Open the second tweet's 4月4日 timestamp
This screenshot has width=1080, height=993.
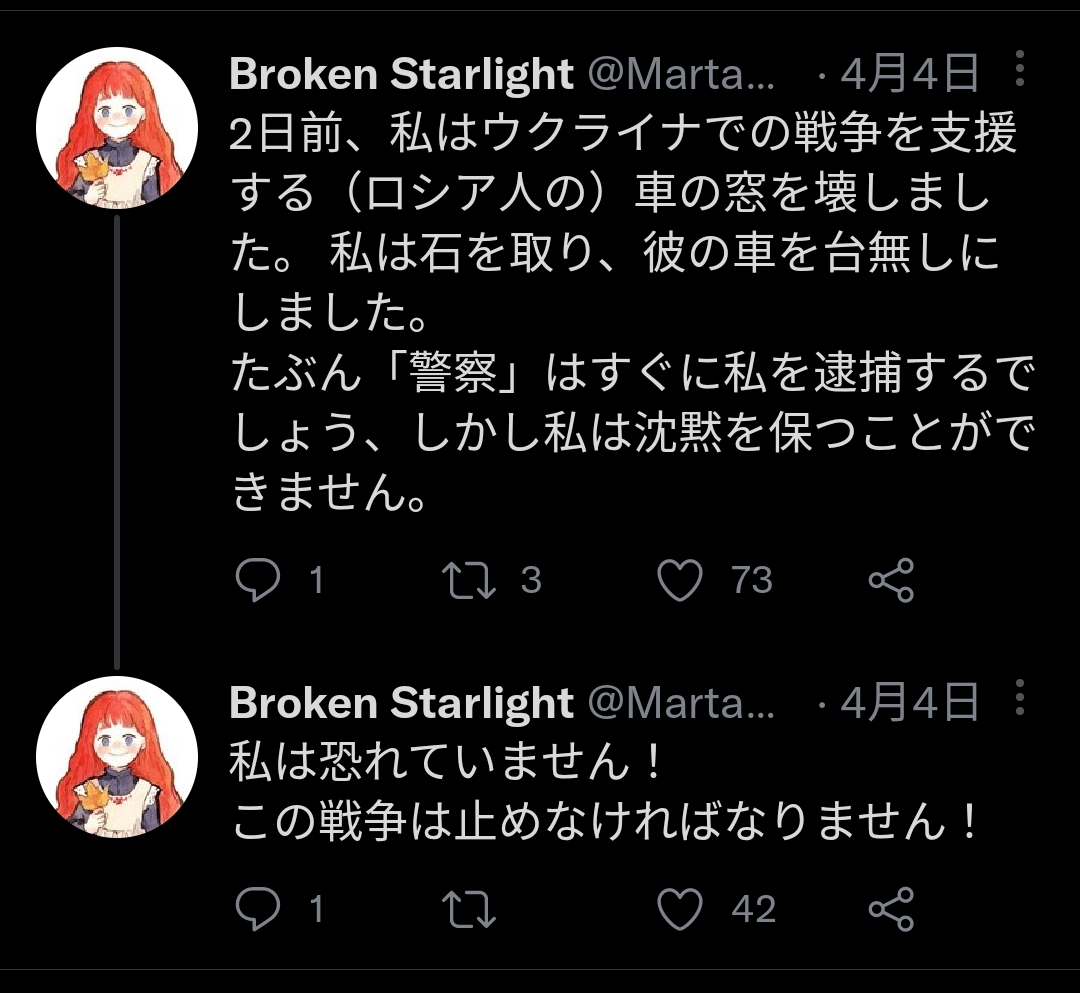908,703
